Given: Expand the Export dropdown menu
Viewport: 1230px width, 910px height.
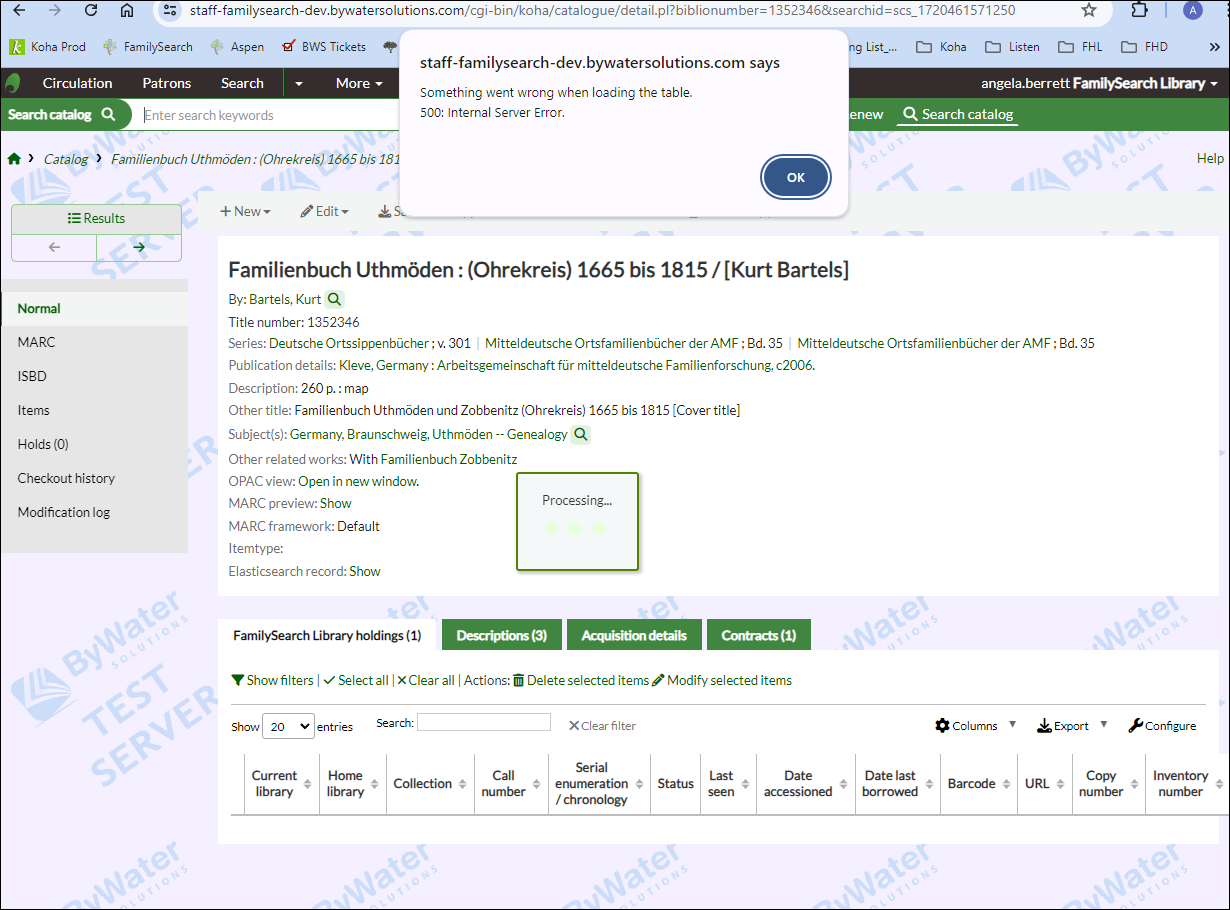Looking at the screenshot, I should 1071,726.
